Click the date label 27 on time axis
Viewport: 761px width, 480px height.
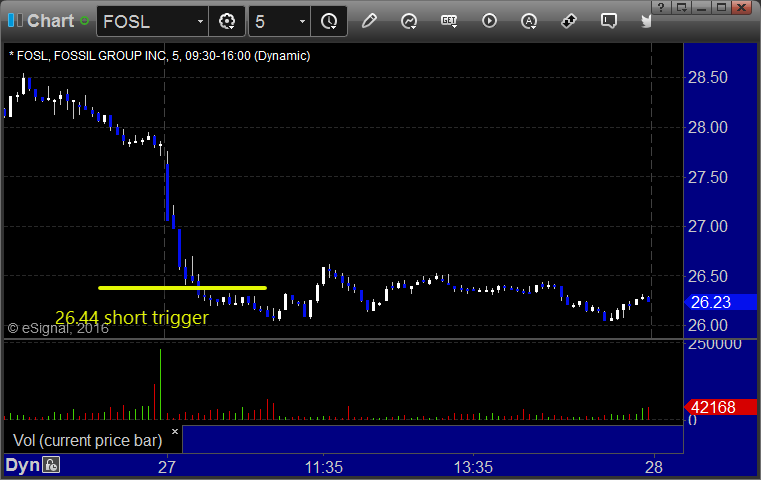[x=166, y=467]
